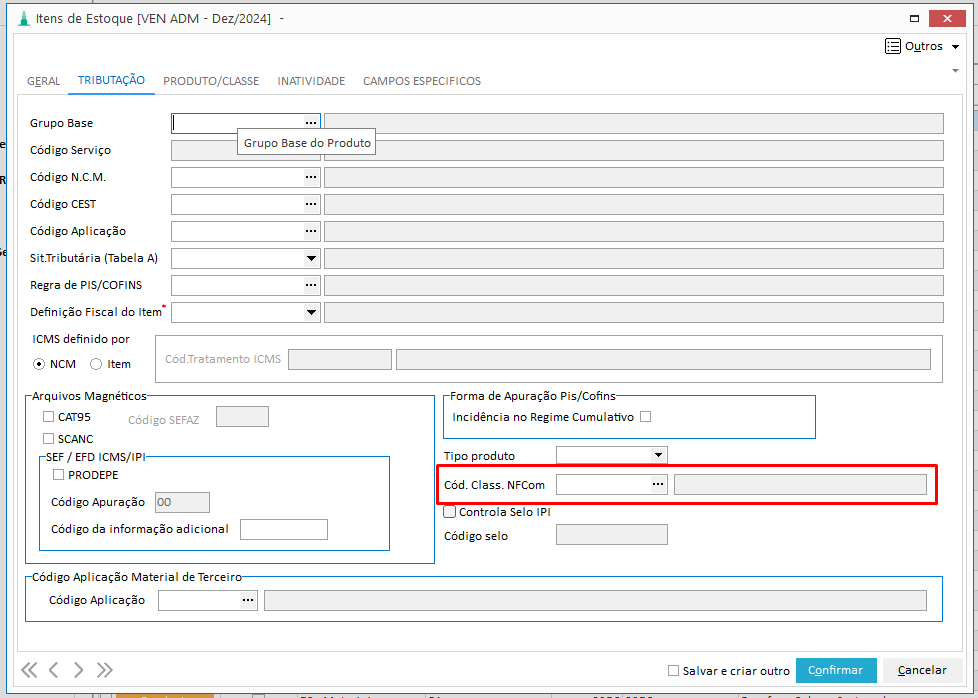Click small collapse arrow below Outros

(956, 71)
